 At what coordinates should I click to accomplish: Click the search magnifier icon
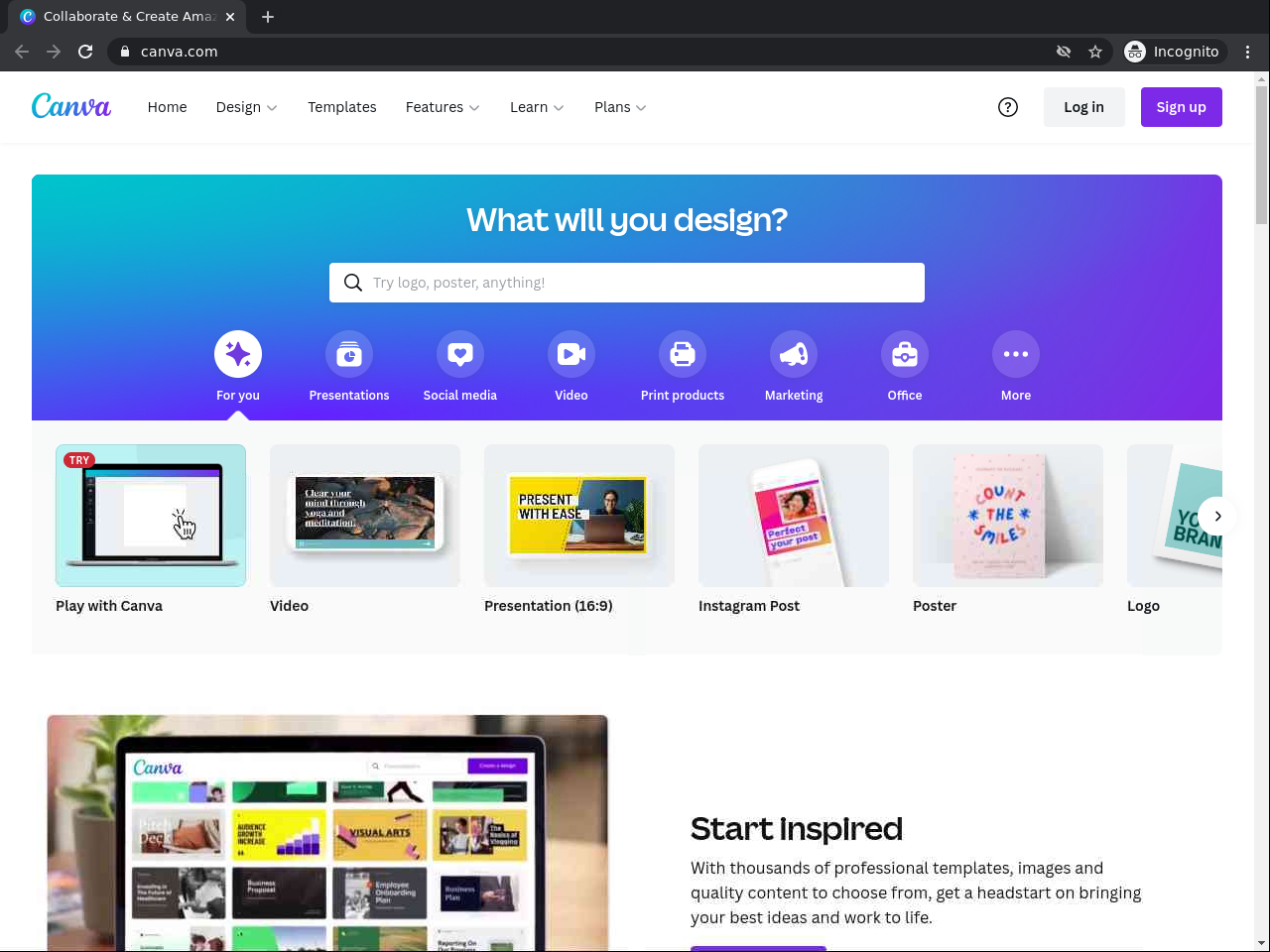(353, 283)
